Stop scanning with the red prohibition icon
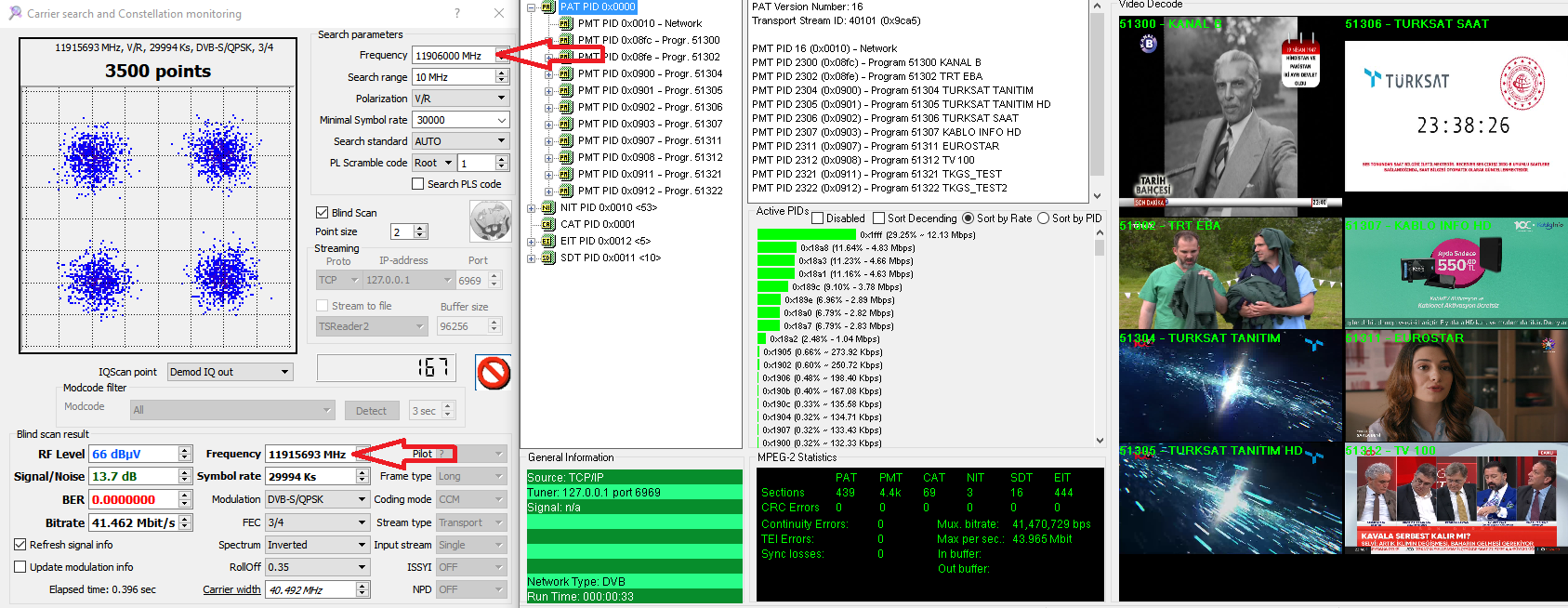1568x608 pixels. (x=494, y=372)
